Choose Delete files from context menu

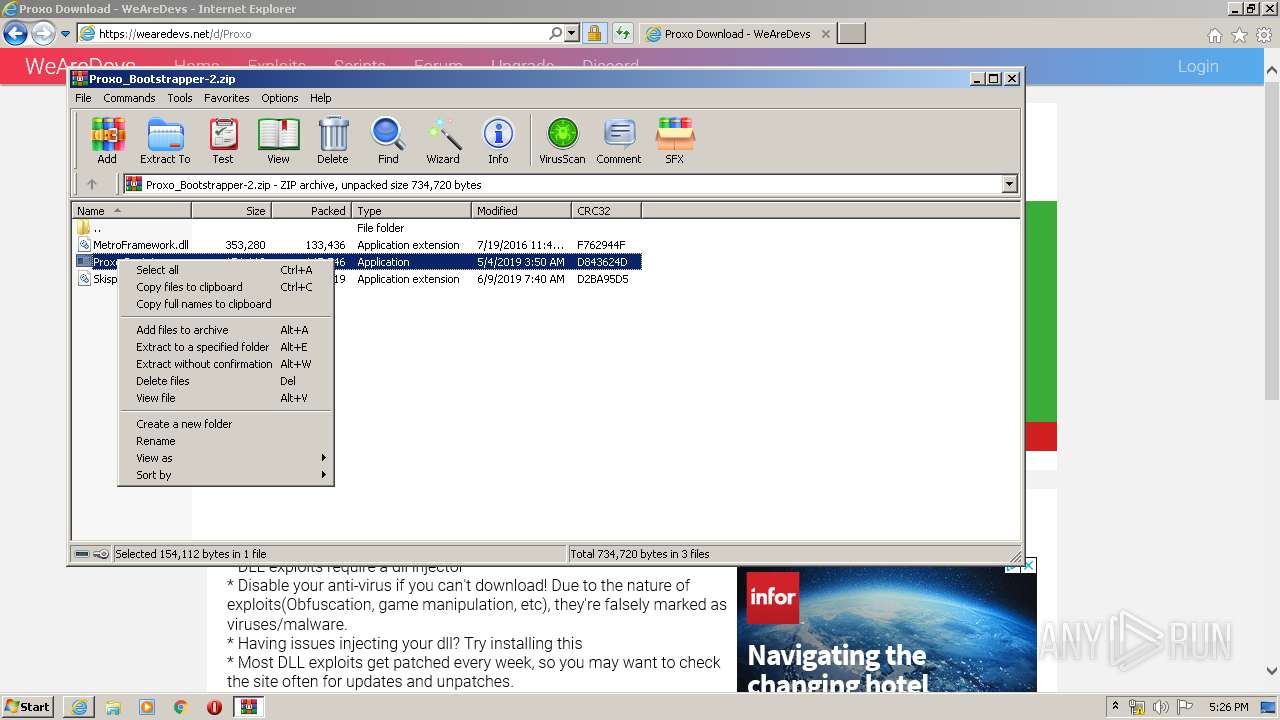(226, 381)
